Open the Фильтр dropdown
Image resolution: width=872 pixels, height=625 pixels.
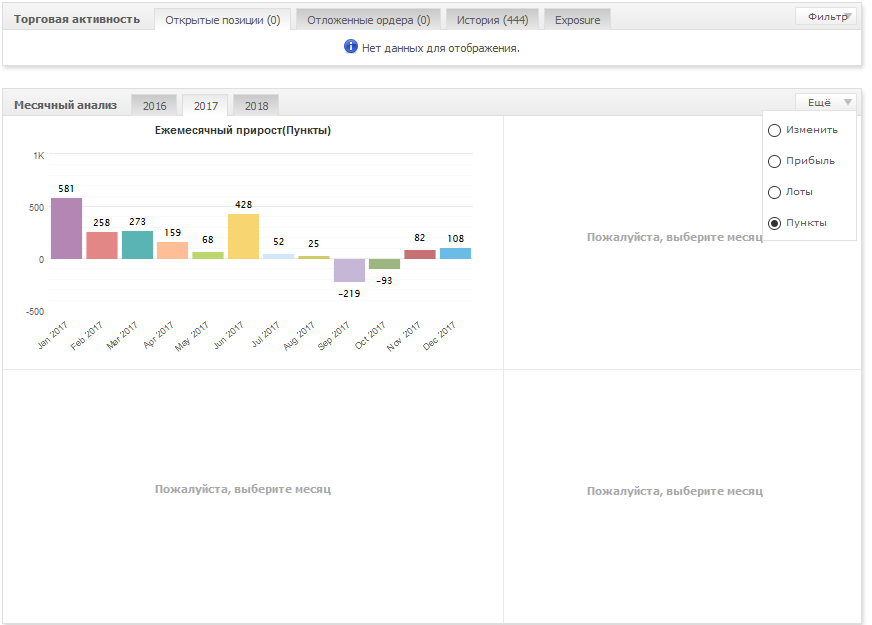click(x=826, y=17)
